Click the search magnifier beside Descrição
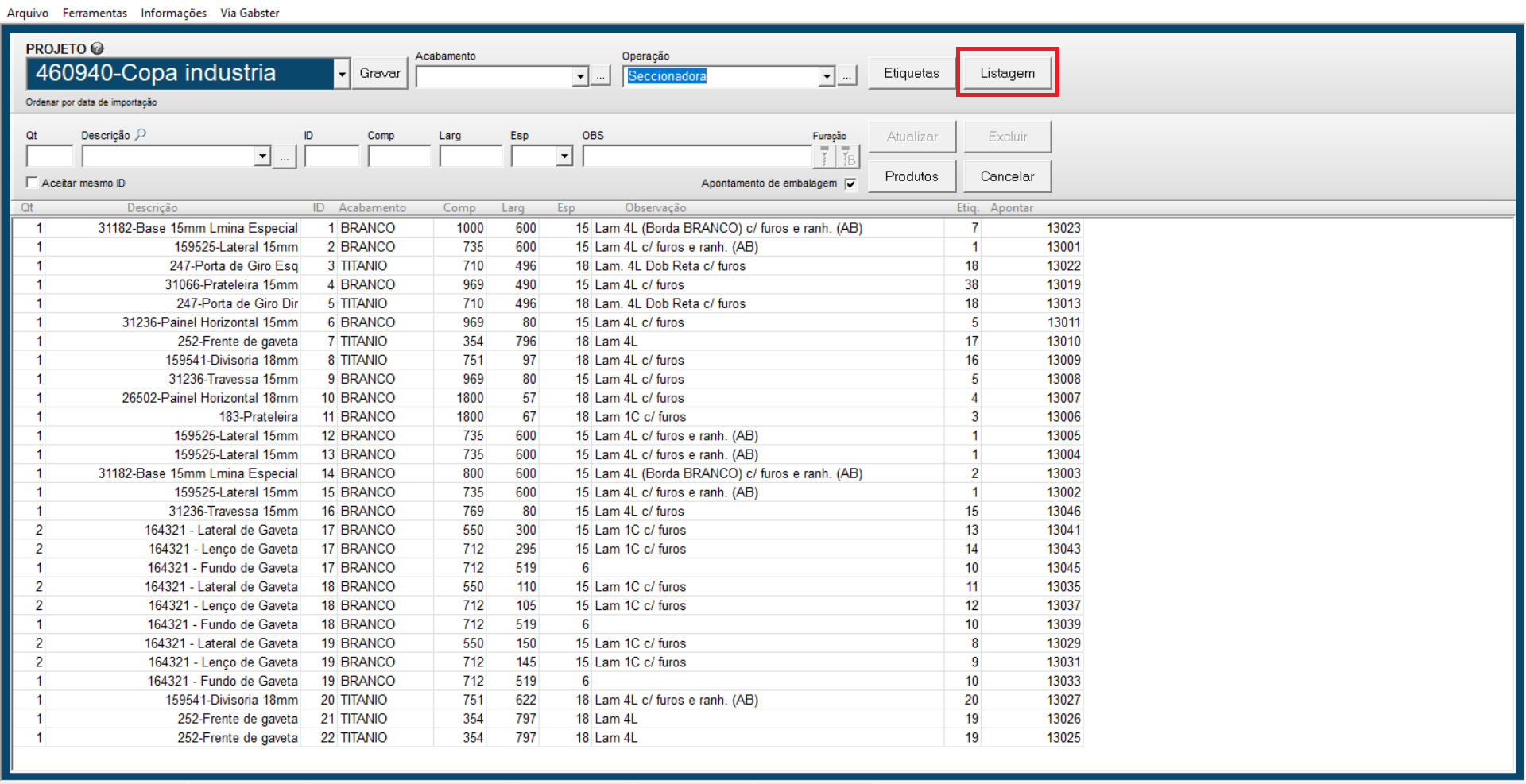 coord(141,134)
